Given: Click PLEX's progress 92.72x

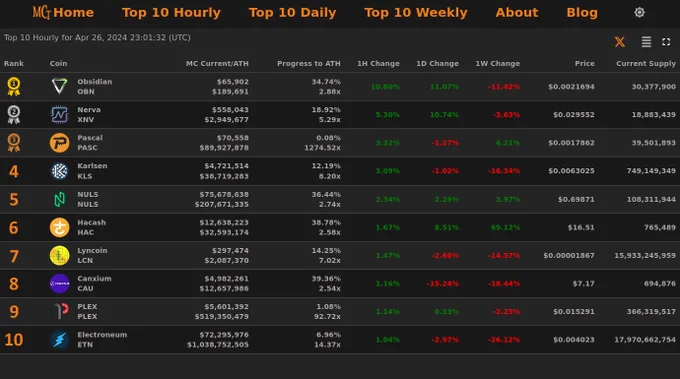Looking at the screenshot, I should (x=327, y=317).
